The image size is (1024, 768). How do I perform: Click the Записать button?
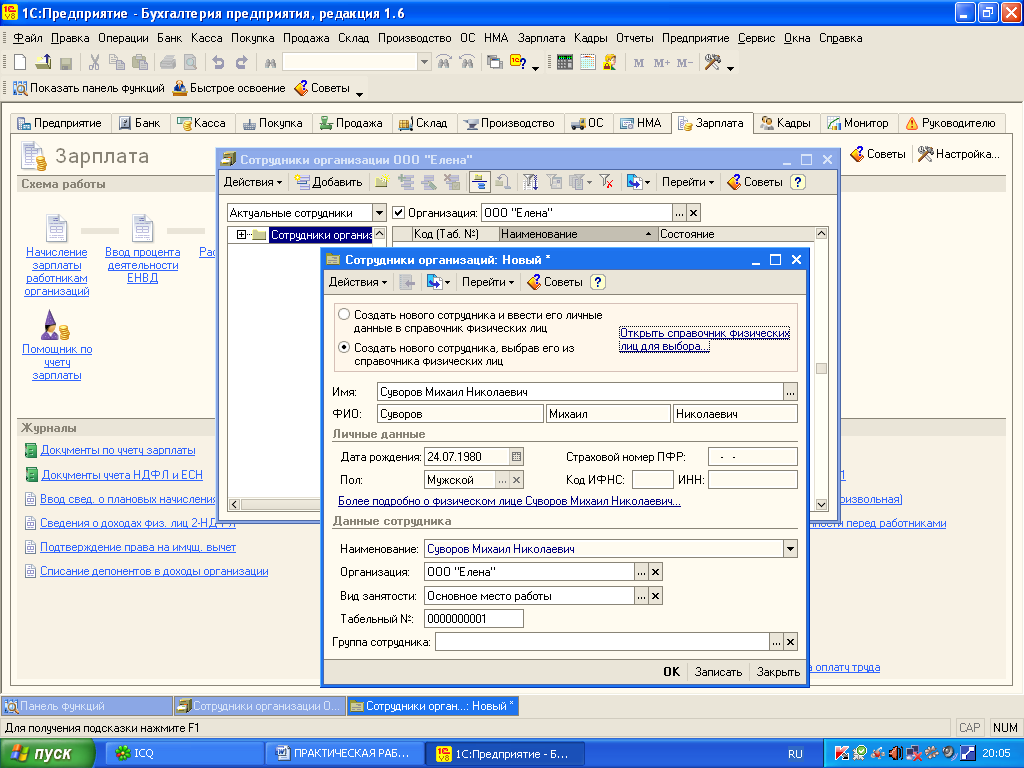point(718,672)
